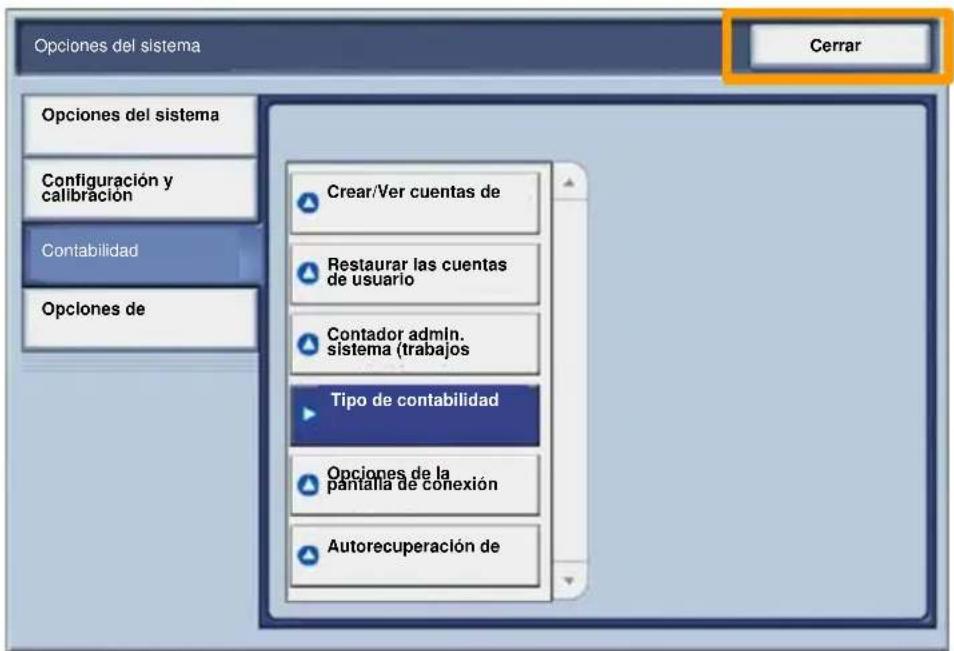Screen dimensions: 954x651
Task: Select the Contabilidad tab
Action: pos(140,254)
